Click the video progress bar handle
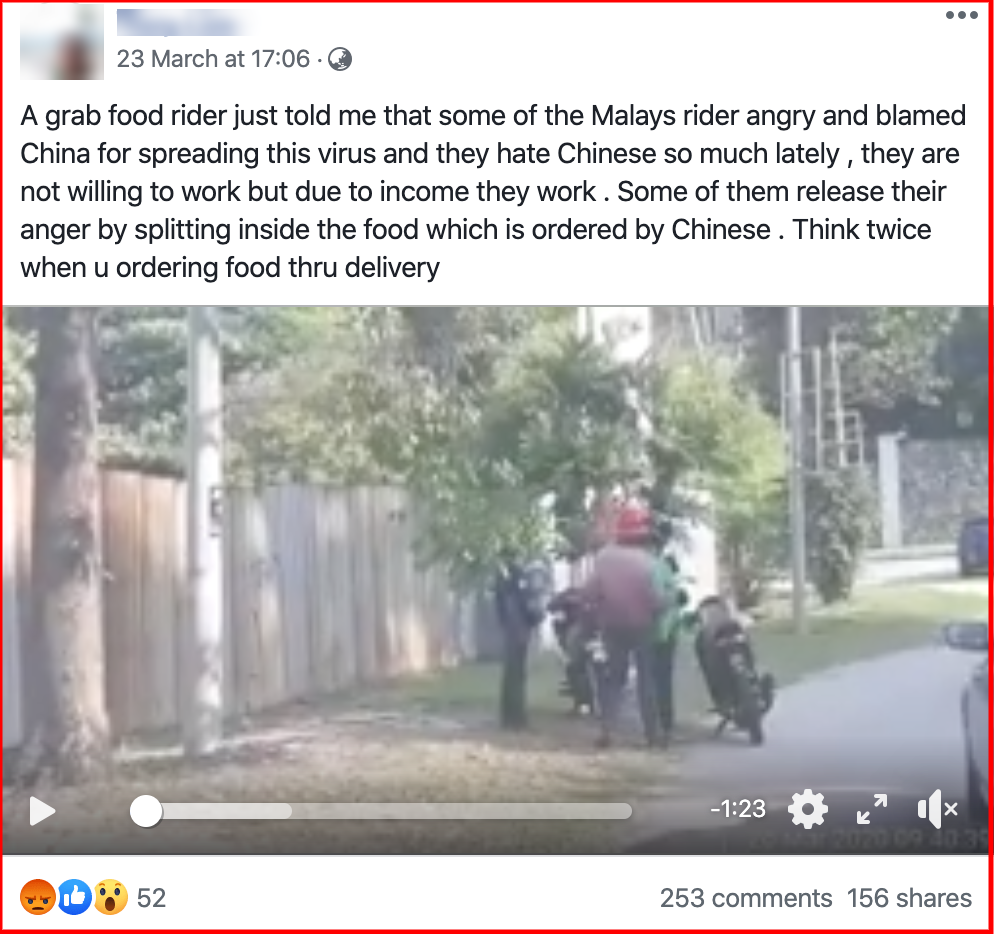This screenshot has width=994, height=934. (146, 811)
